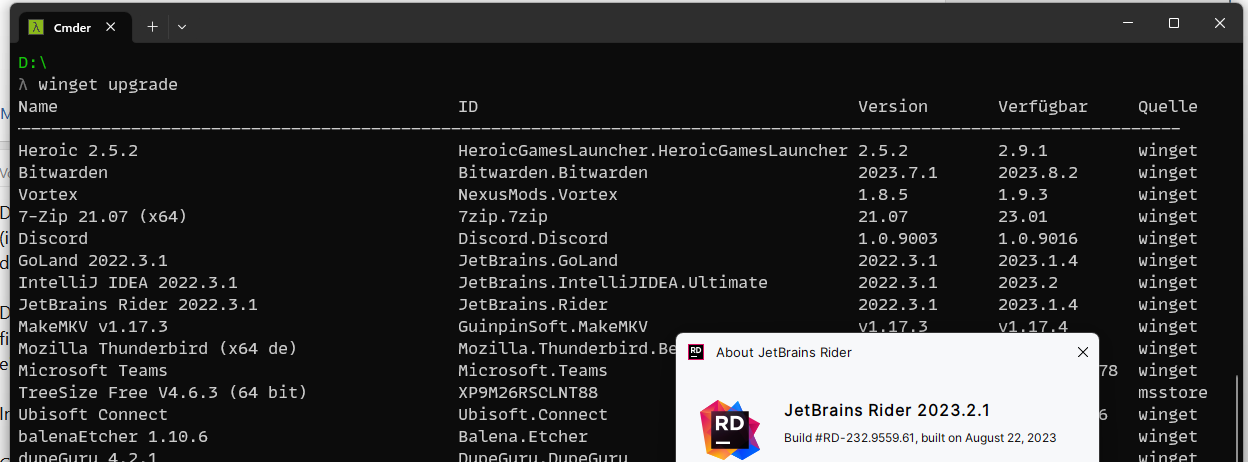The image size is (1248, 462).
Task: Click the 'D:\' prompt path
Action: pyautogui.click(x=33, y=63)
